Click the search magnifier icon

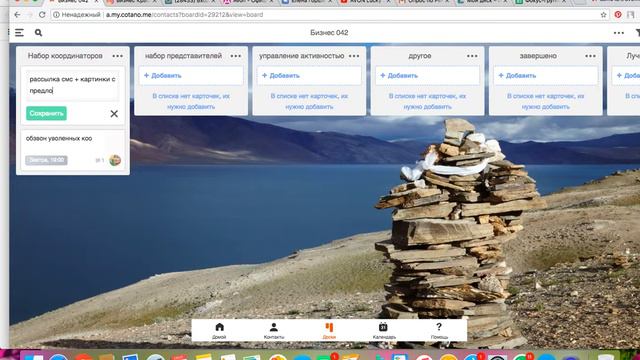38,33
